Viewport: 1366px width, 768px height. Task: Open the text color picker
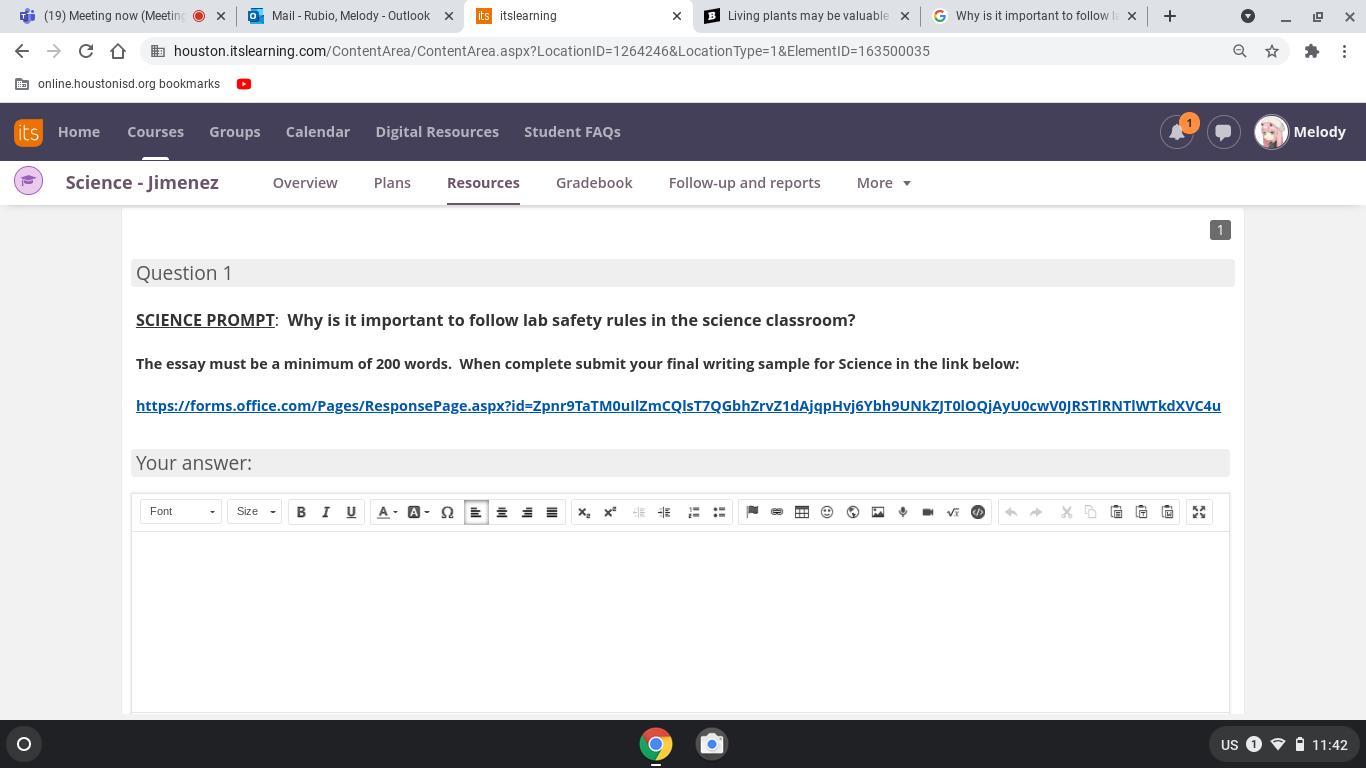386,512
